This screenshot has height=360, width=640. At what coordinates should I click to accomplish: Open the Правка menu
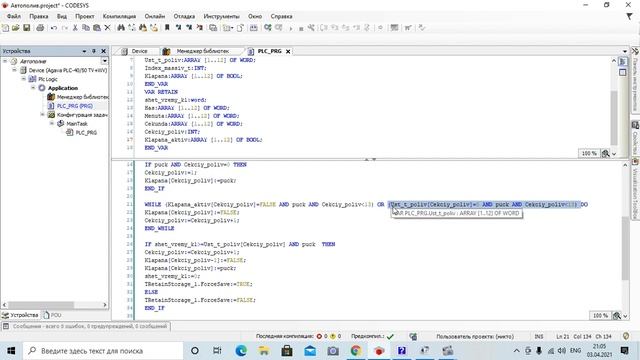coord(39,16)
